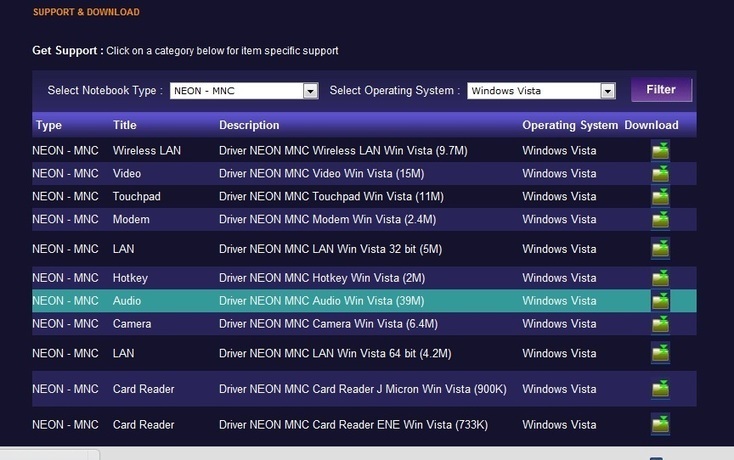Download the Hotkey driver
734x460 pixels.
[660, 278]
